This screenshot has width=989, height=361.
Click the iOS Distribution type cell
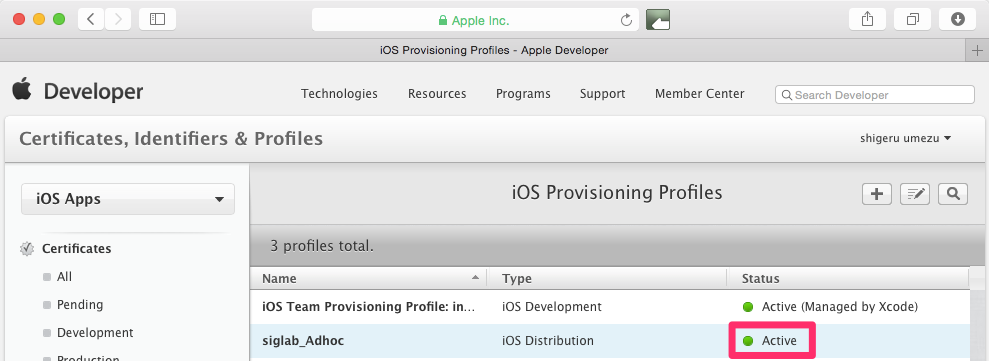coord(548,341)
